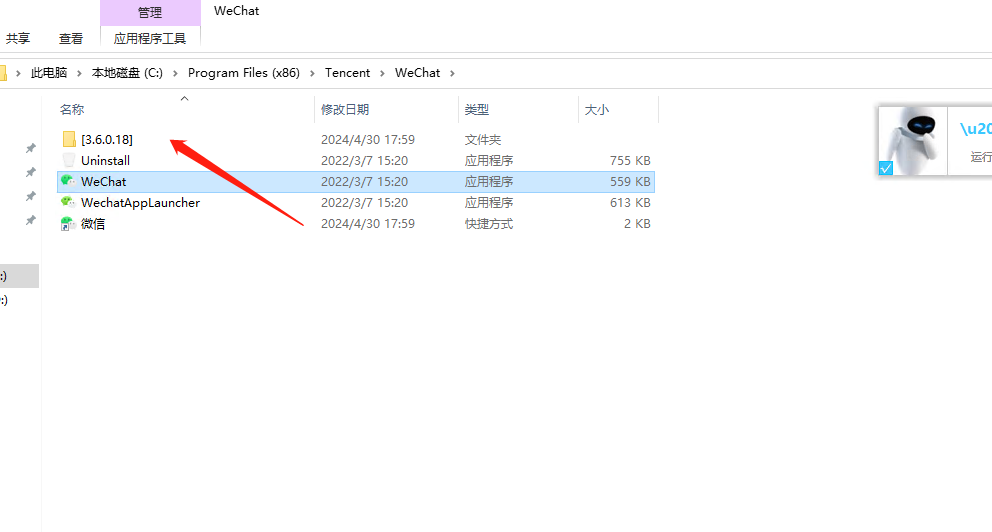
Task: Open the [3.6.0.18] folder icon
Action: [69, 139]
